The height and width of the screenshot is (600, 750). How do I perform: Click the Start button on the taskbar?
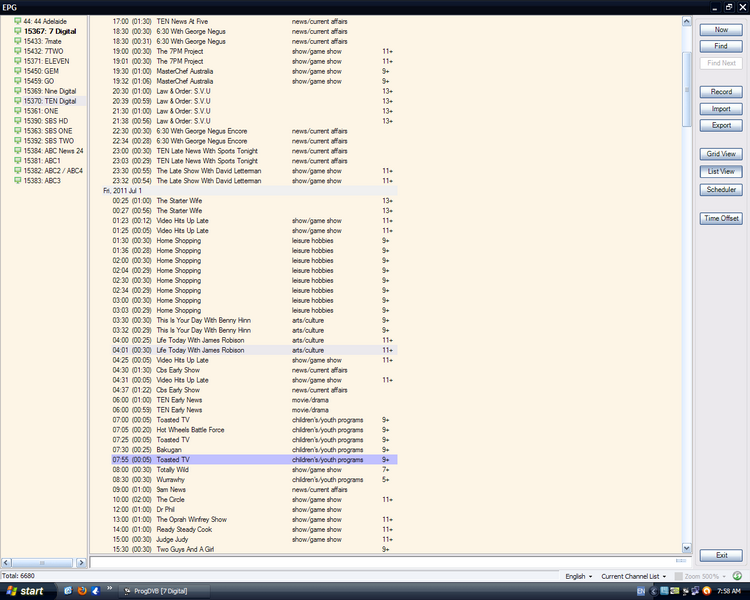point(24,591)
